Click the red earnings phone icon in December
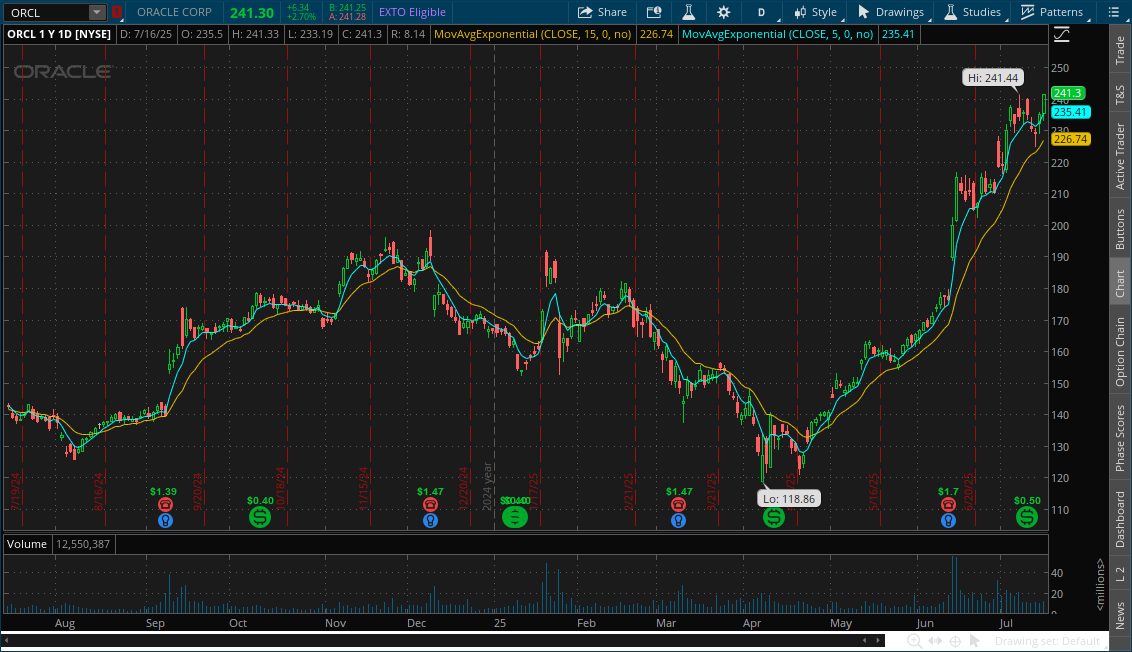 pos(430,505)
